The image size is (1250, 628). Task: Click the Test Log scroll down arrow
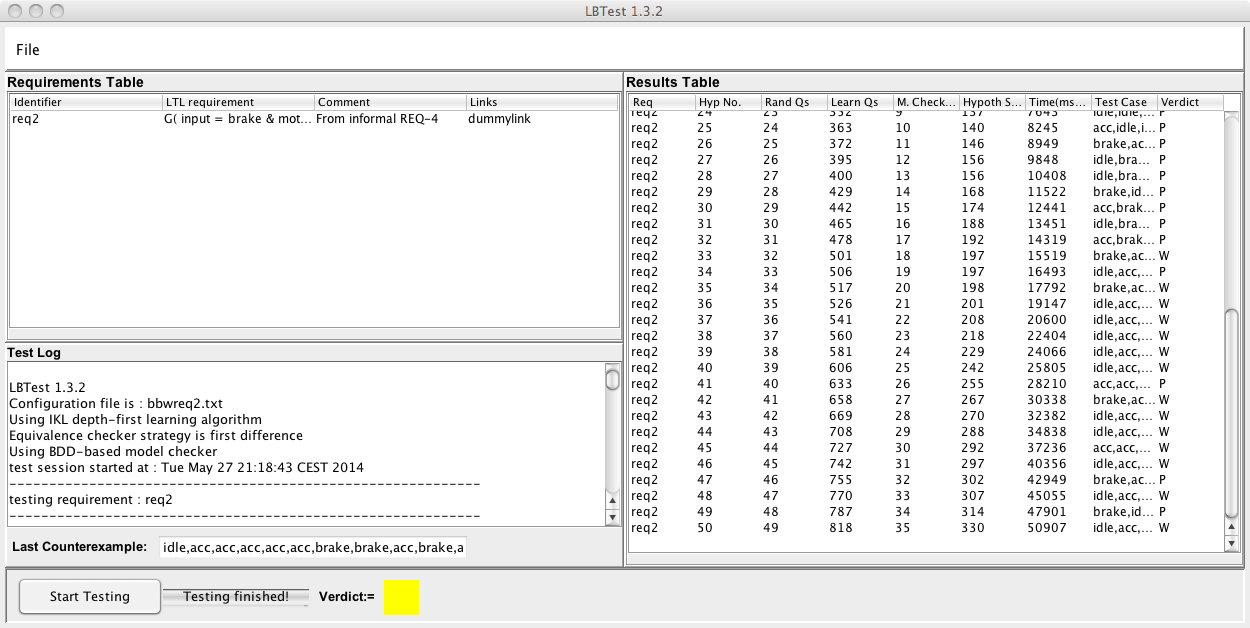[x=613, y=517]
